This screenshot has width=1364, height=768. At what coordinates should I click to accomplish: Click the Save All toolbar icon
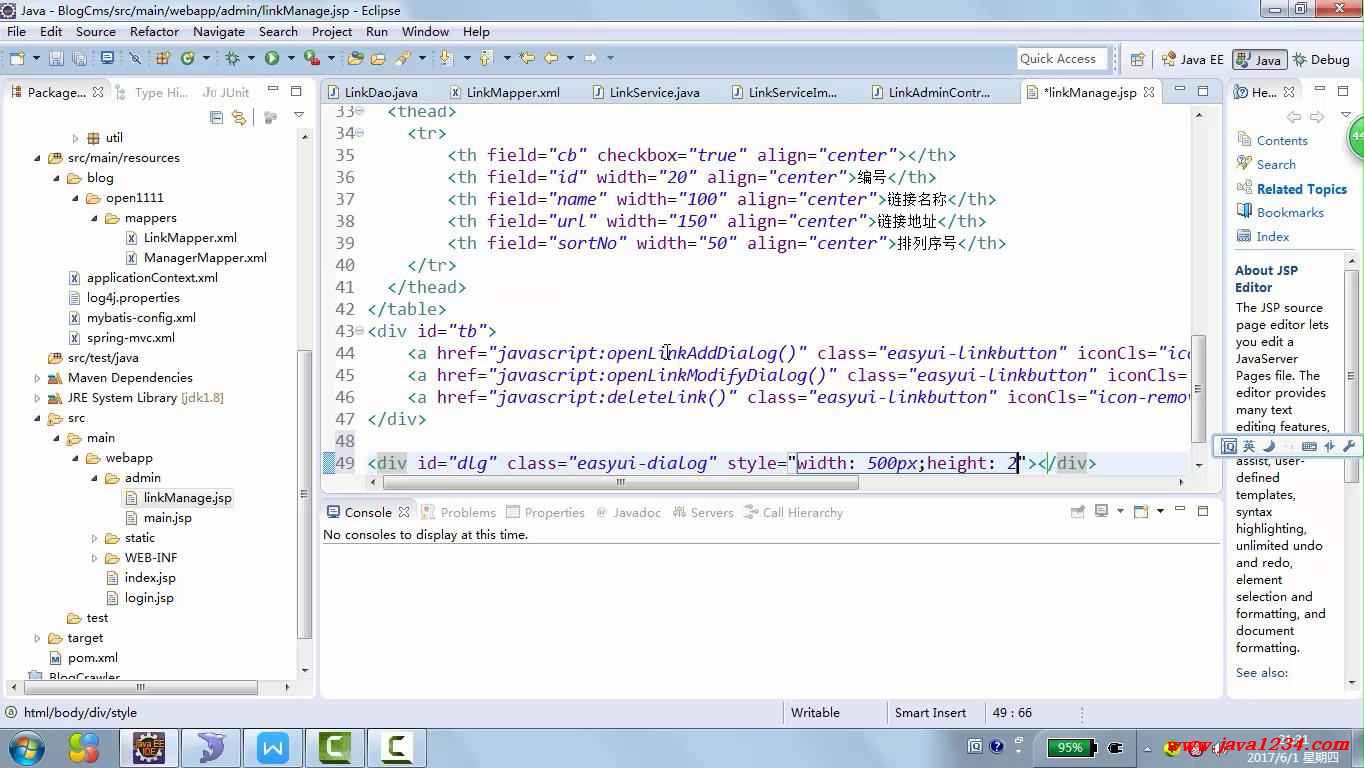point(79,58)
